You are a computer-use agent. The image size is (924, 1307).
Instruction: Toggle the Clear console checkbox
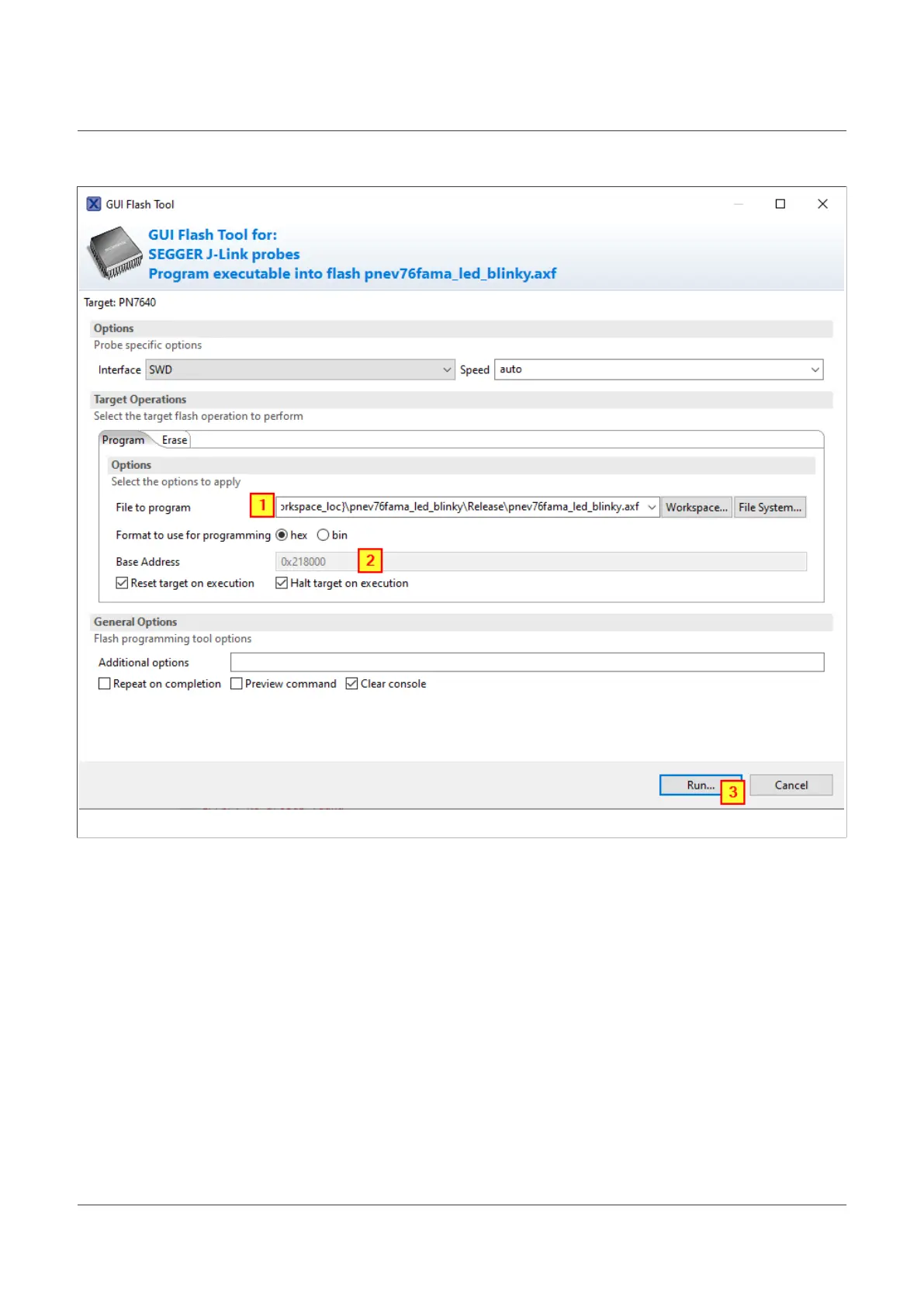click(351, 684)
